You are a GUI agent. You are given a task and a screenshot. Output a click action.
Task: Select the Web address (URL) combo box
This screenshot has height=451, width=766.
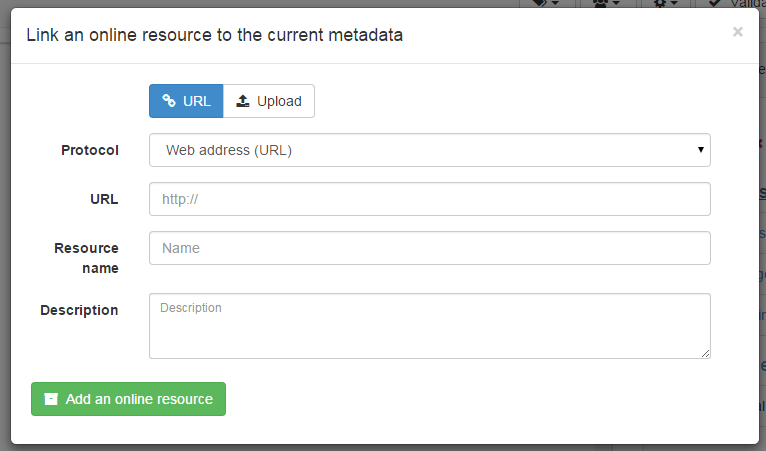(429, 150)
